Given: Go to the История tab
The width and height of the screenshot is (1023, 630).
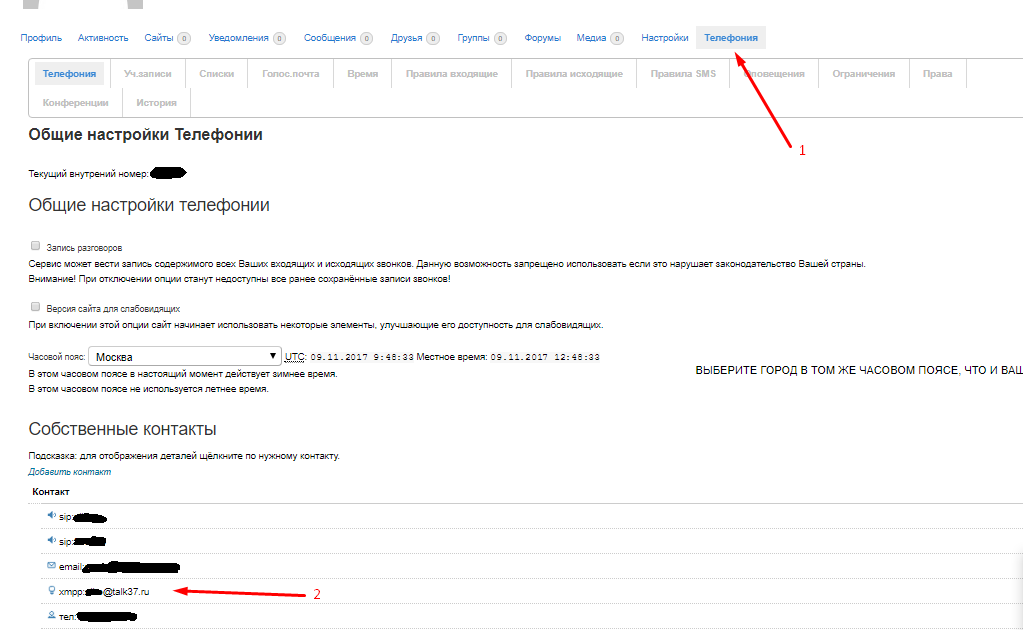Looking at the screenshot, I should [156, 103].
